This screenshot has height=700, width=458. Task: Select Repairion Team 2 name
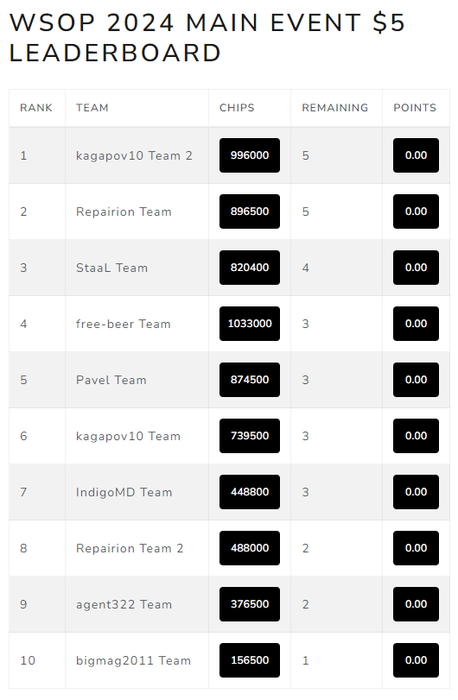[x=129, y=548]
